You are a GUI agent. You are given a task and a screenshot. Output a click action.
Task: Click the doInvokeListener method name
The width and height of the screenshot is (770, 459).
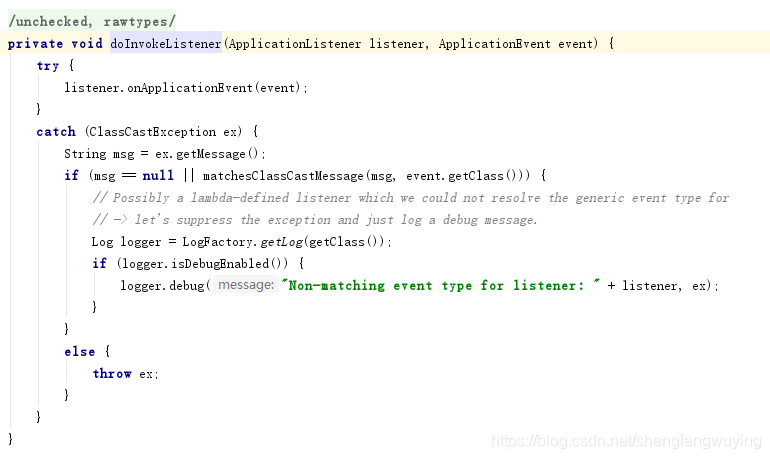[x=166, y=44]
